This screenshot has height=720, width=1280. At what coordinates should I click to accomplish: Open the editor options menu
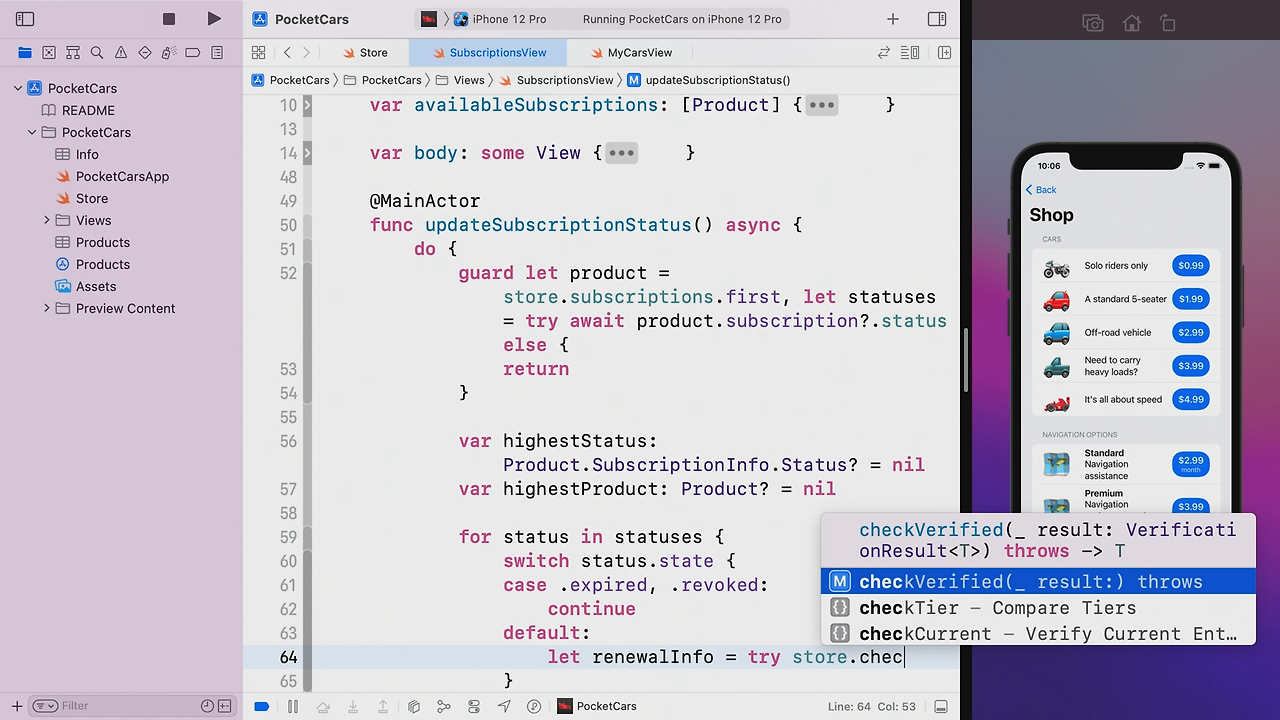pos(910,52)
